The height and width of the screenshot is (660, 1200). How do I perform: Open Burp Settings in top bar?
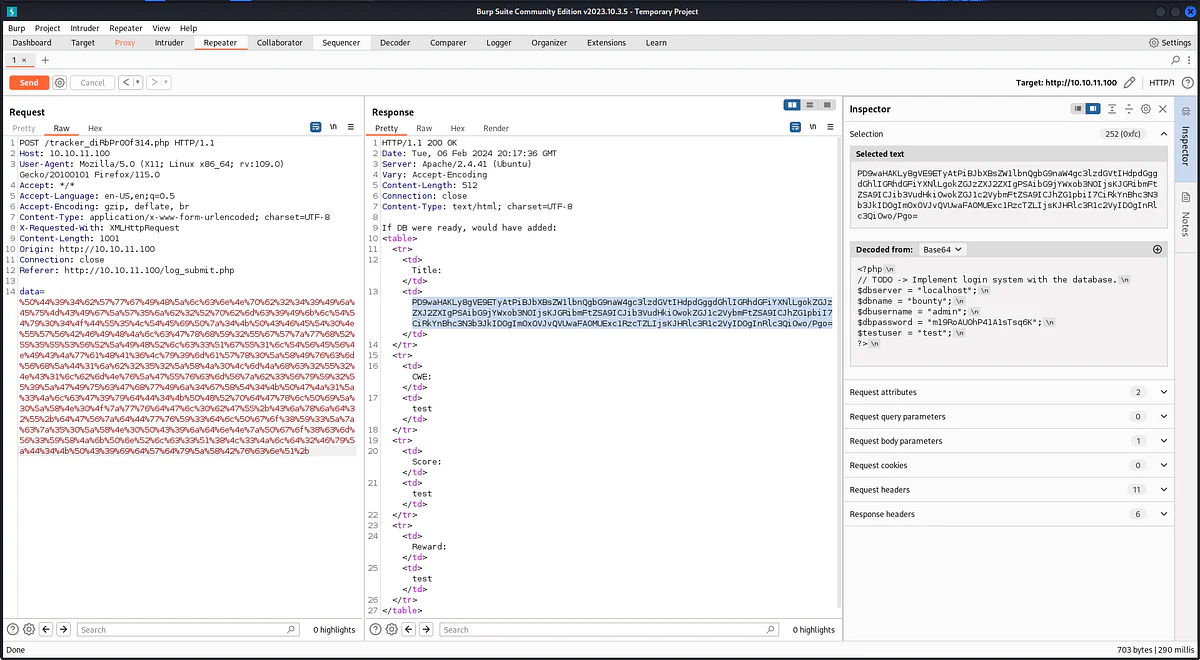[x=1169, y=43]
